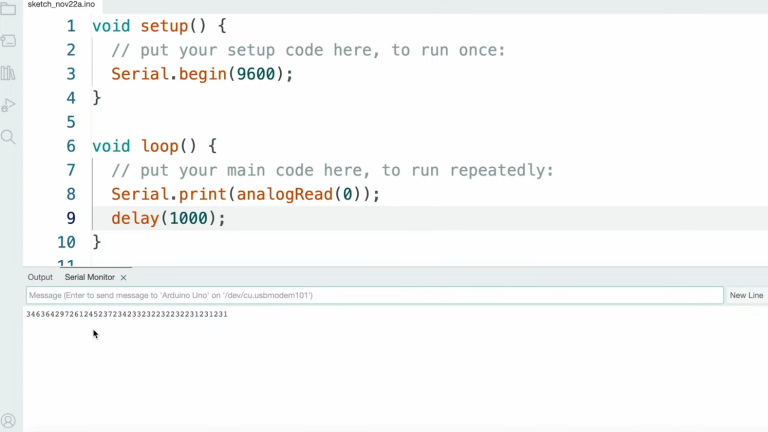Image resolution: width=768 pixels, height=432 pixels.
Task: Place cursor in 'void loop() {' line
Action: click(x=154, y=146)
